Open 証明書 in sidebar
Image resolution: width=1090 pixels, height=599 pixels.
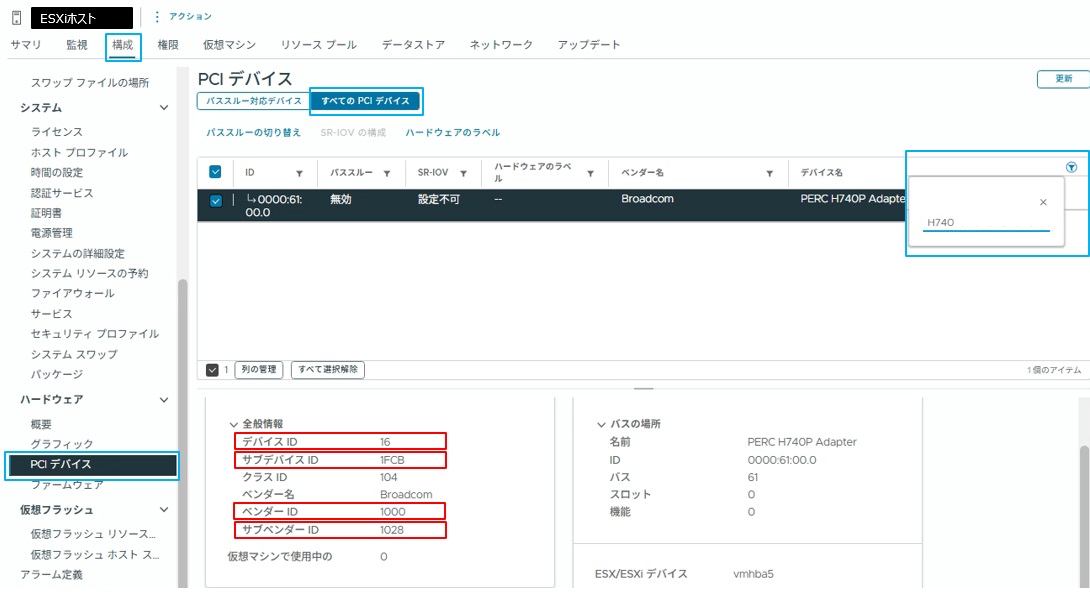[x=46, y=213]
